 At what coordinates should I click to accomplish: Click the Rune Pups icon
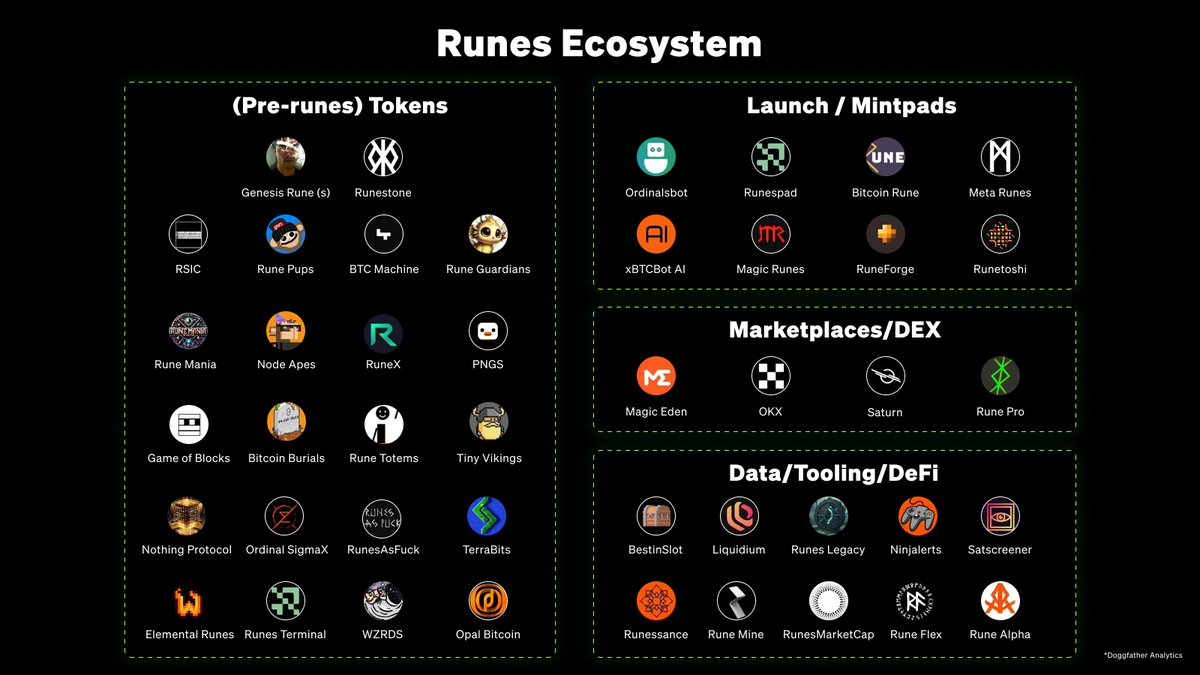coord(286,234)
